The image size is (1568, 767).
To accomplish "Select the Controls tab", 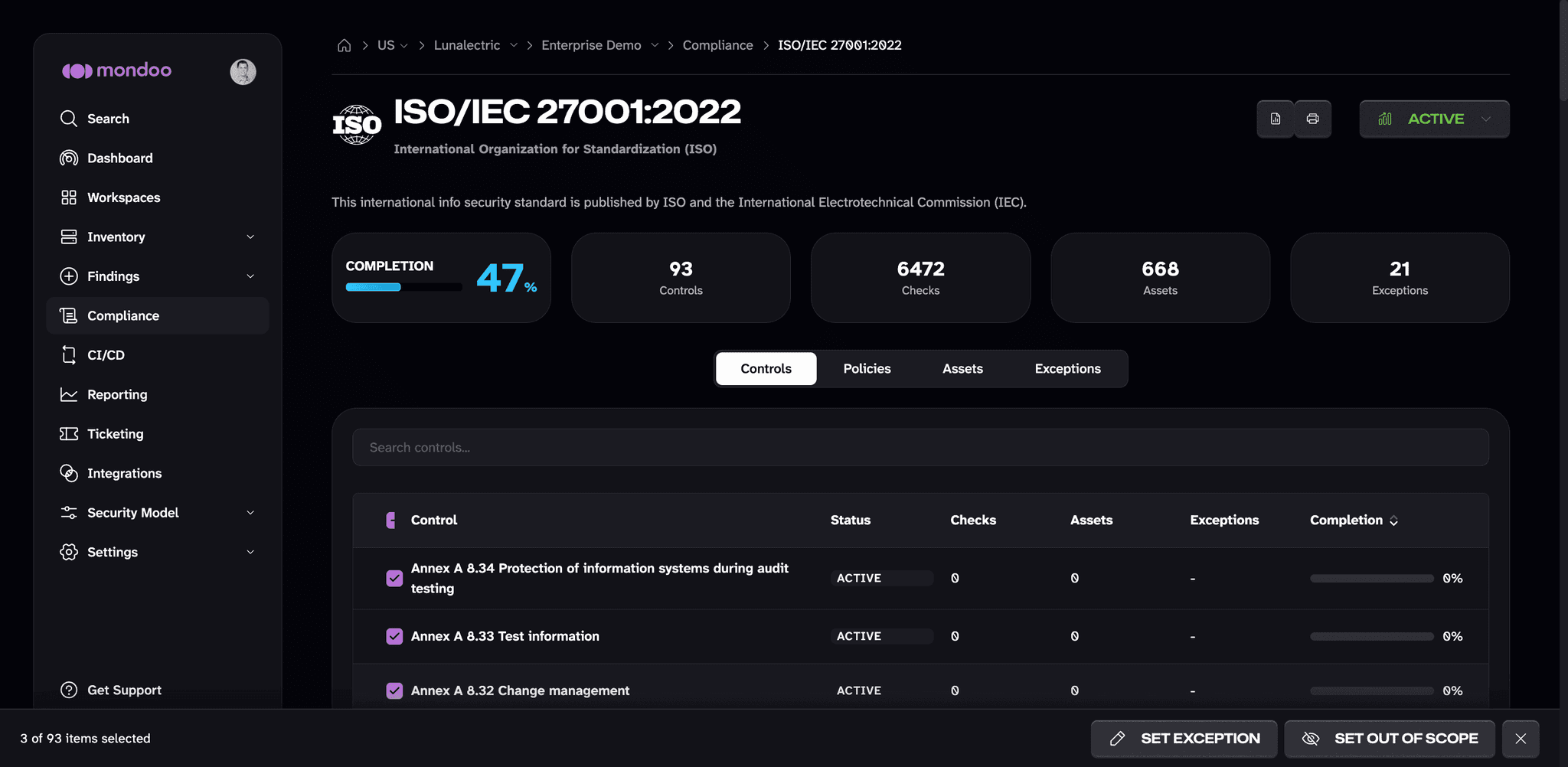I will [766, 369].
